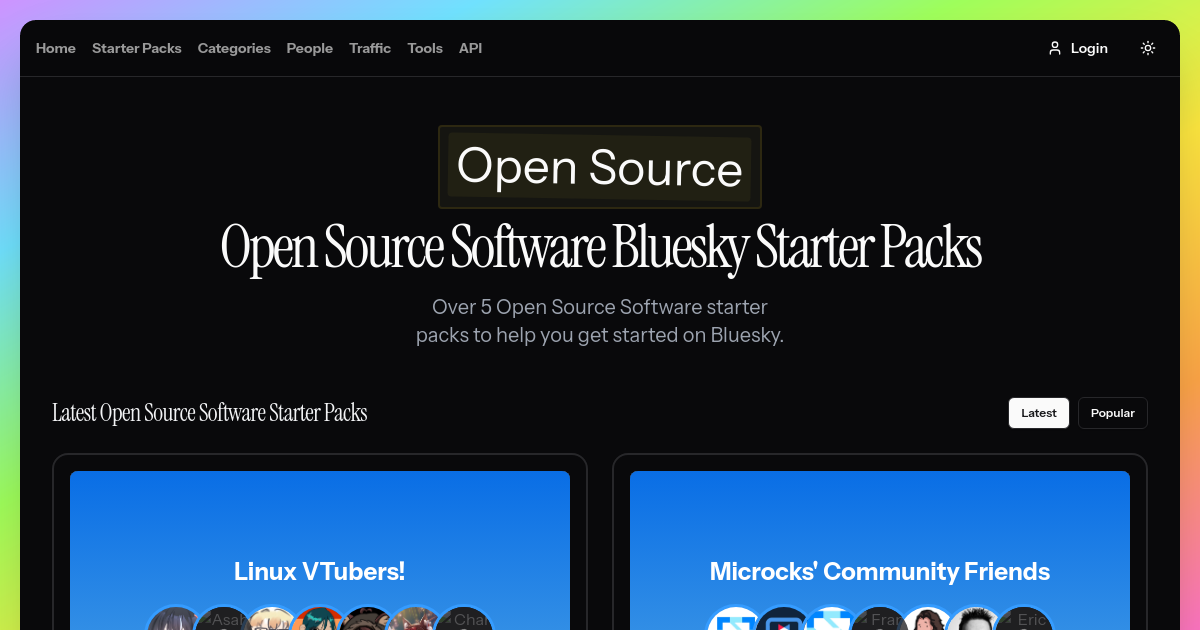Open the Tools page
This screenshot has height=630, width=1200.
[x=425, y=47]
